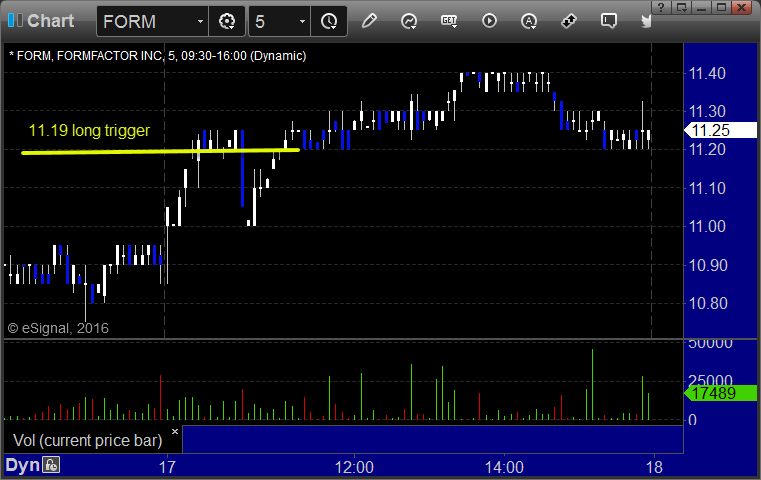Click the green volume value 17489
This screenshot has width=761, height=480.
click(x=720, y=393)
